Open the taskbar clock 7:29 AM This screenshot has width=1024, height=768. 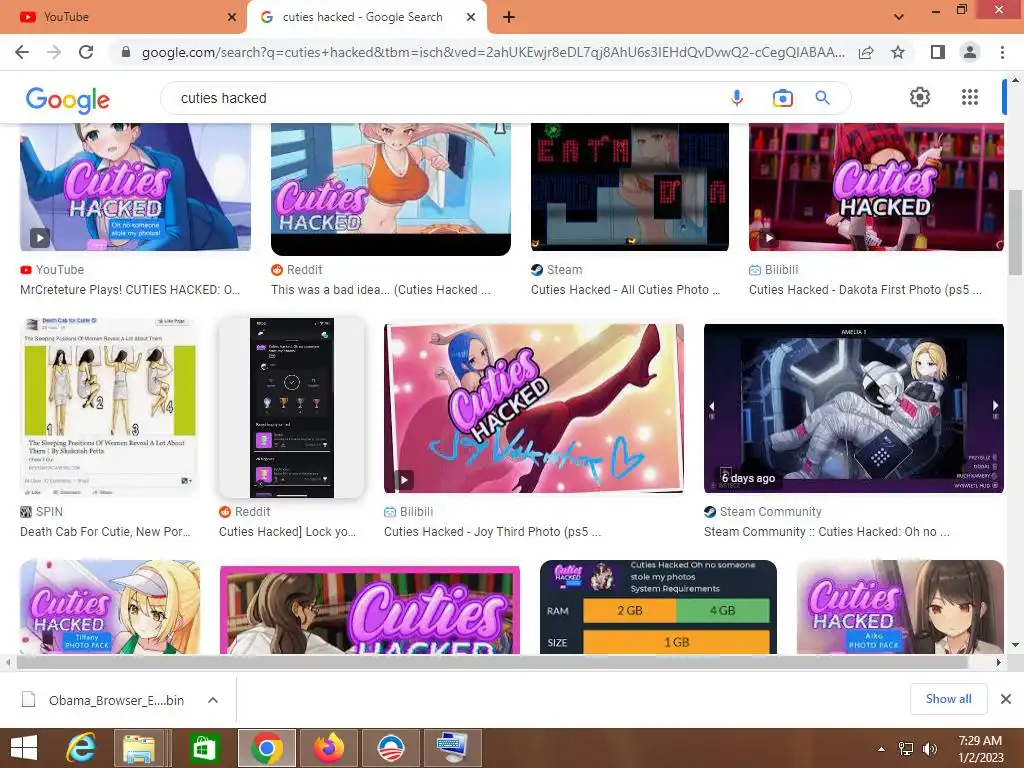point(980,749)
